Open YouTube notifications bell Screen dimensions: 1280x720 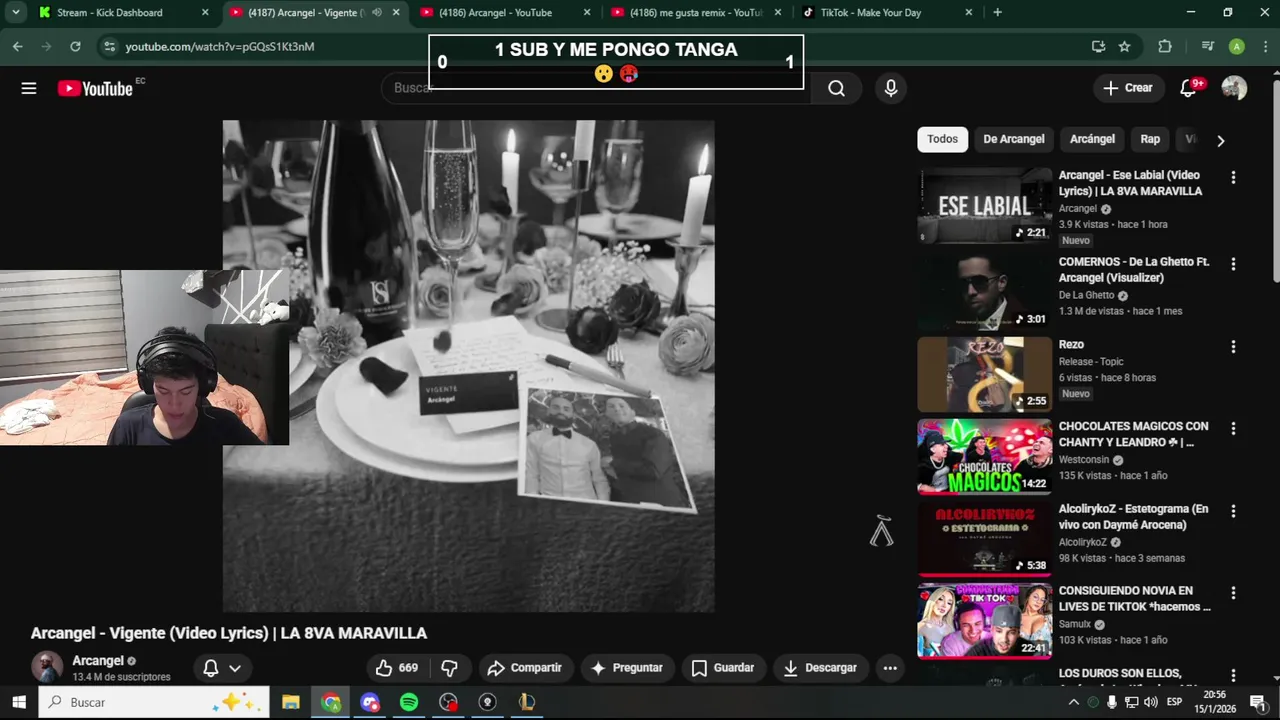click(1189, 88)
